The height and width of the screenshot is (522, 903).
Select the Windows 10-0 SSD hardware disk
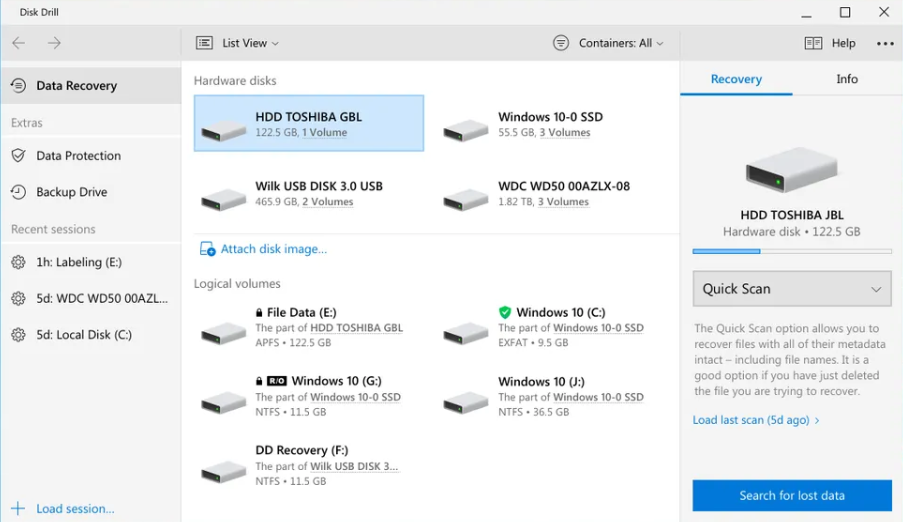click(552, 123)
